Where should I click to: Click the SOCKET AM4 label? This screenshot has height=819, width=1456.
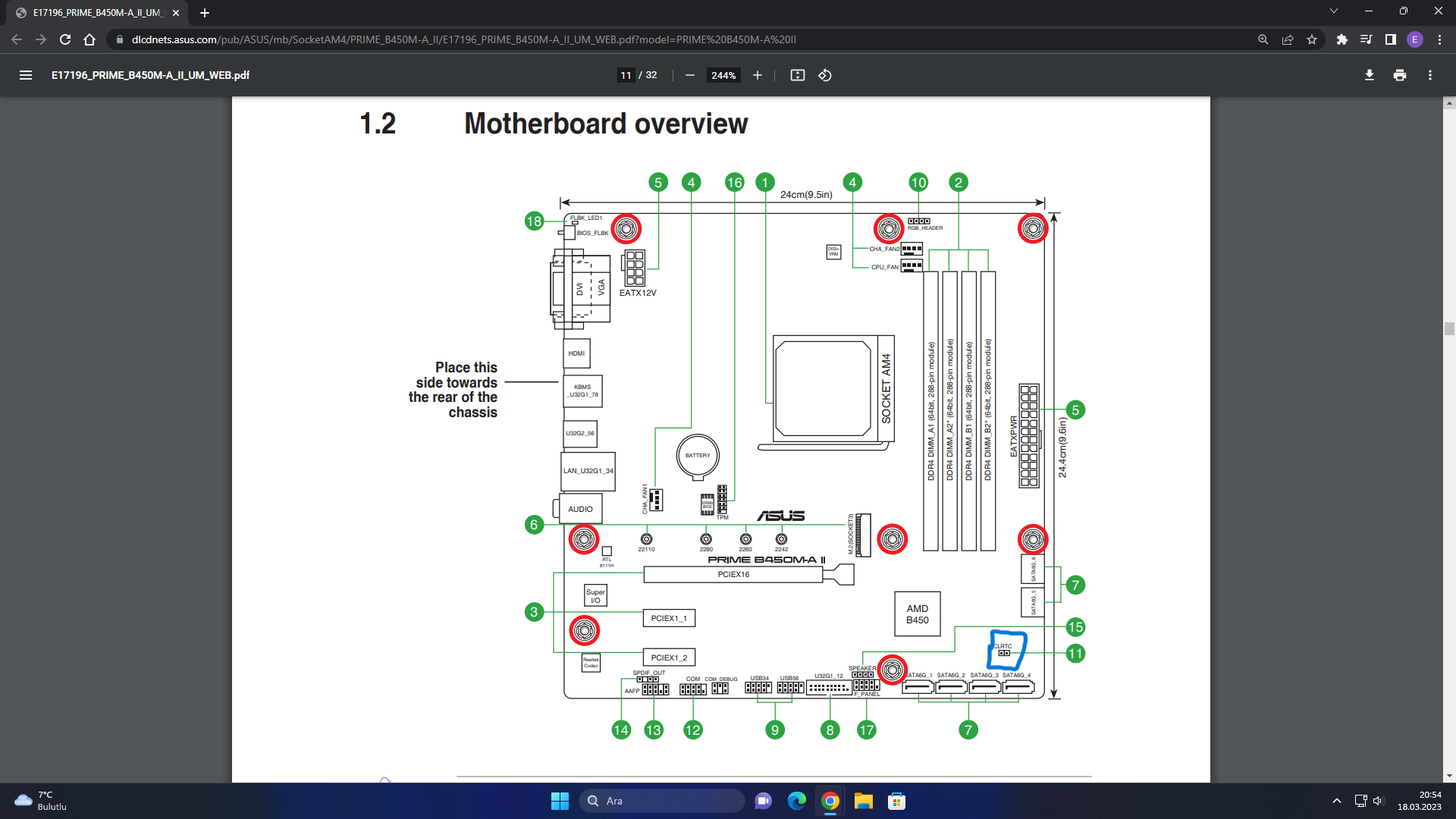[x=886, y=388]
